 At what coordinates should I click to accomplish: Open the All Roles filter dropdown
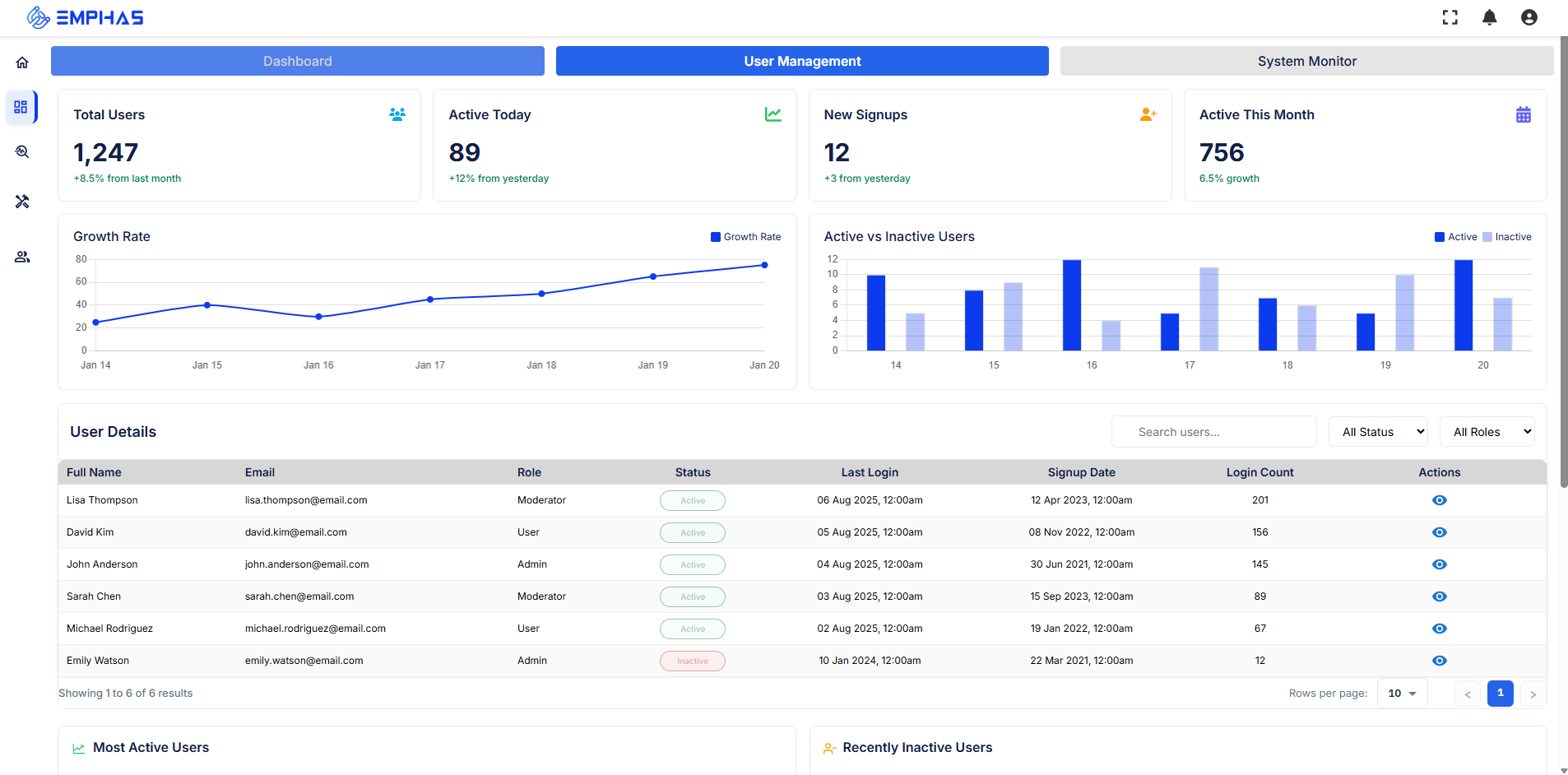coord(1487,432)
